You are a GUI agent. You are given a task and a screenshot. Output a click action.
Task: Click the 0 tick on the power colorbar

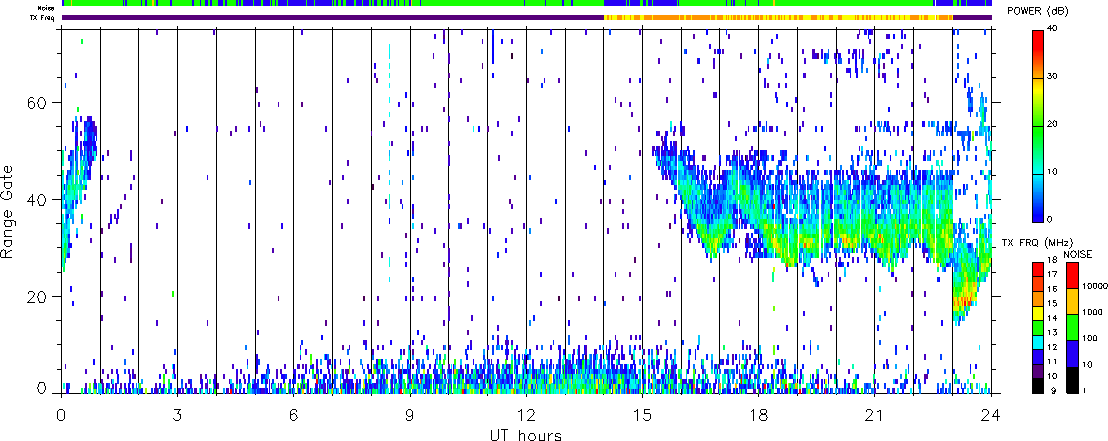[1051, 219]
